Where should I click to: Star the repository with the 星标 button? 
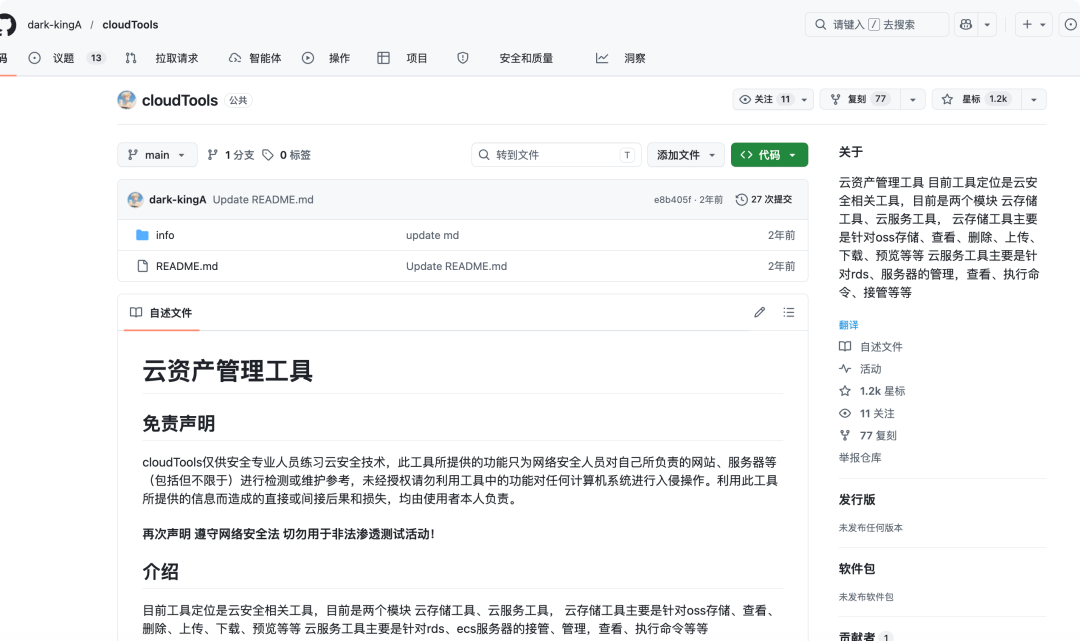tap(977, 99)
